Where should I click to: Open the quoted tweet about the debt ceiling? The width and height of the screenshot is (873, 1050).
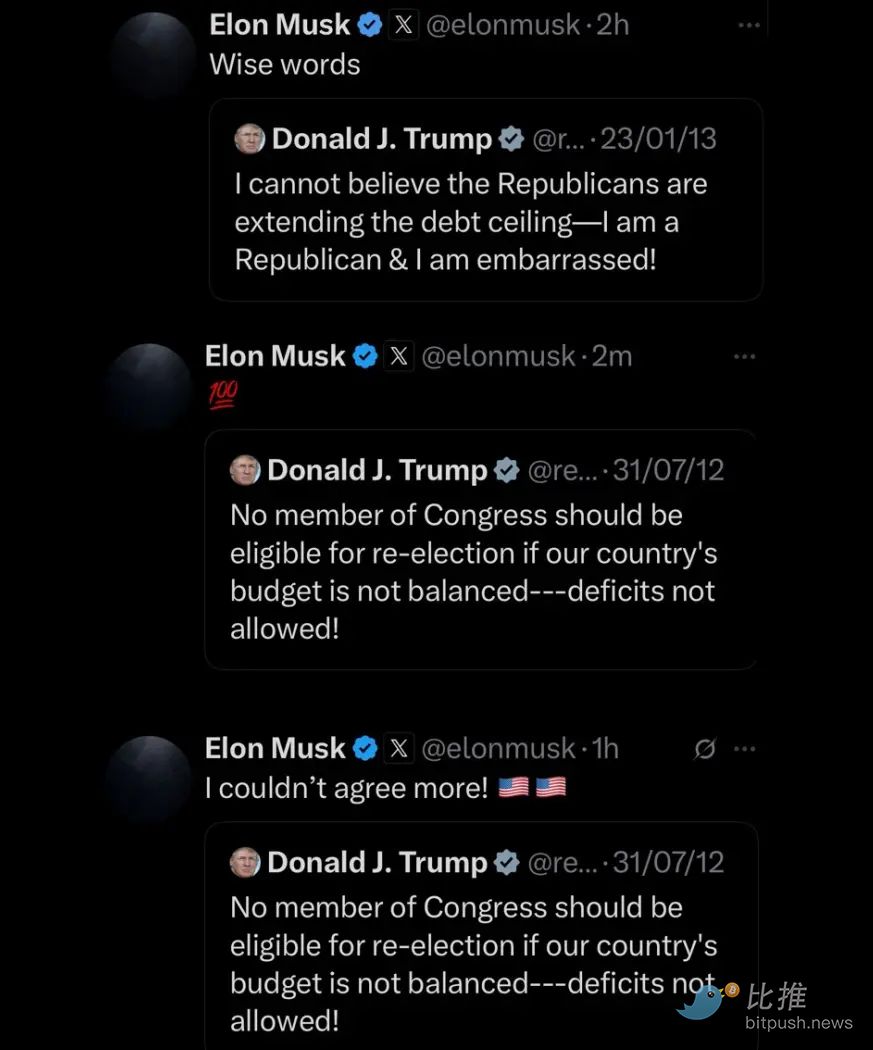tap(485, 221)
